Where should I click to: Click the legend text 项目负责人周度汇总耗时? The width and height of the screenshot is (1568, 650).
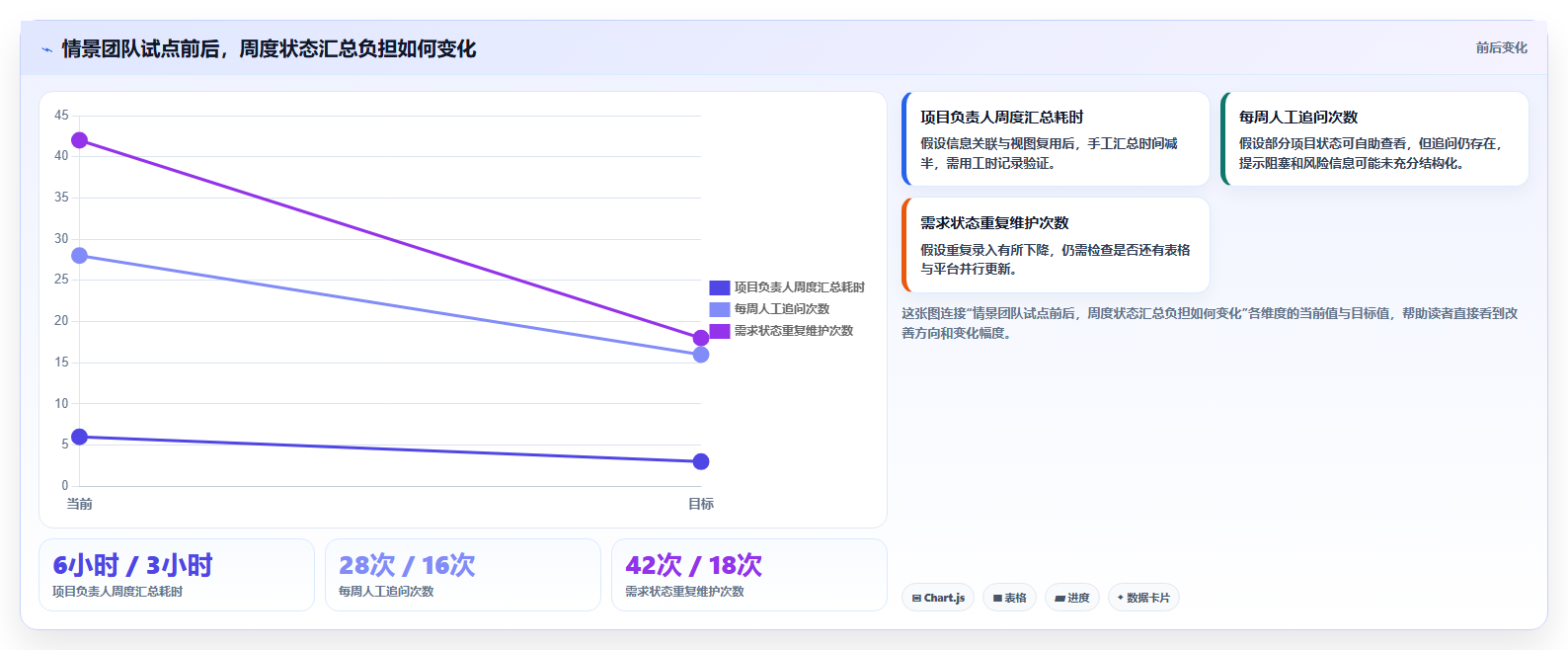800,287
